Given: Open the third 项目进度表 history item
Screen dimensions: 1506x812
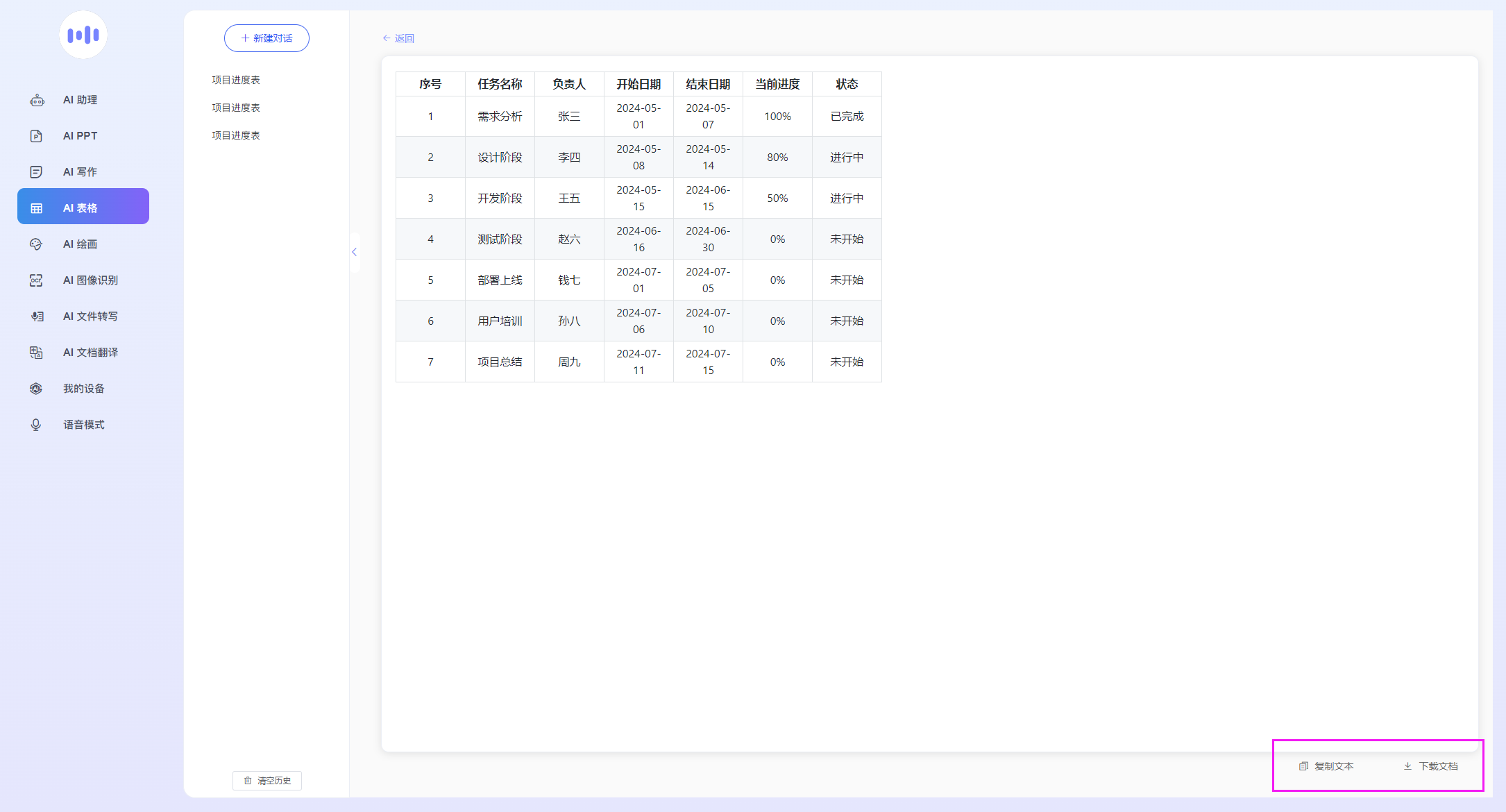Looking at the screenshot, I should click(236, 135).
